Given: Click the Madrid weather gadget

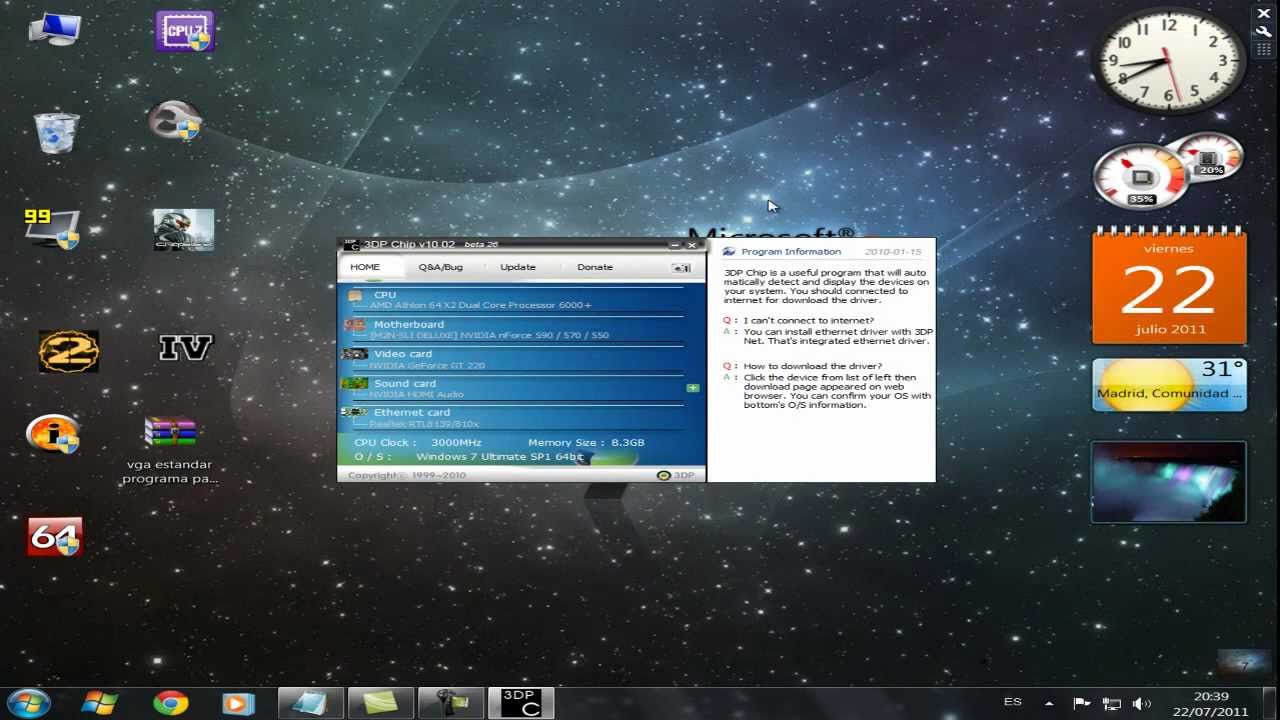Looking at the screenshot, I should (x=1169, y=385).
